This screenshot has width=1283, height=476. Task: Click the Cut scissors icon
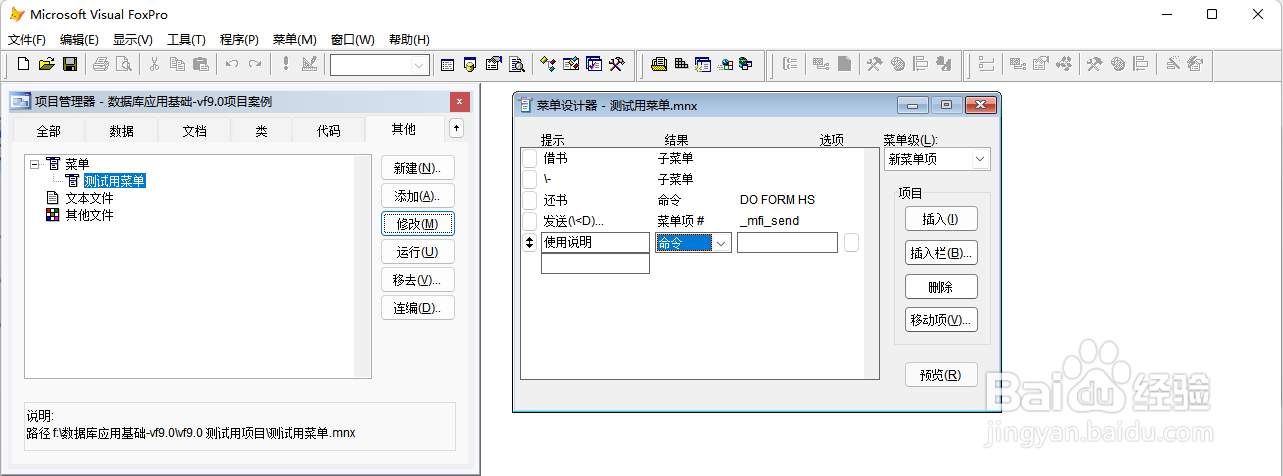154,64
